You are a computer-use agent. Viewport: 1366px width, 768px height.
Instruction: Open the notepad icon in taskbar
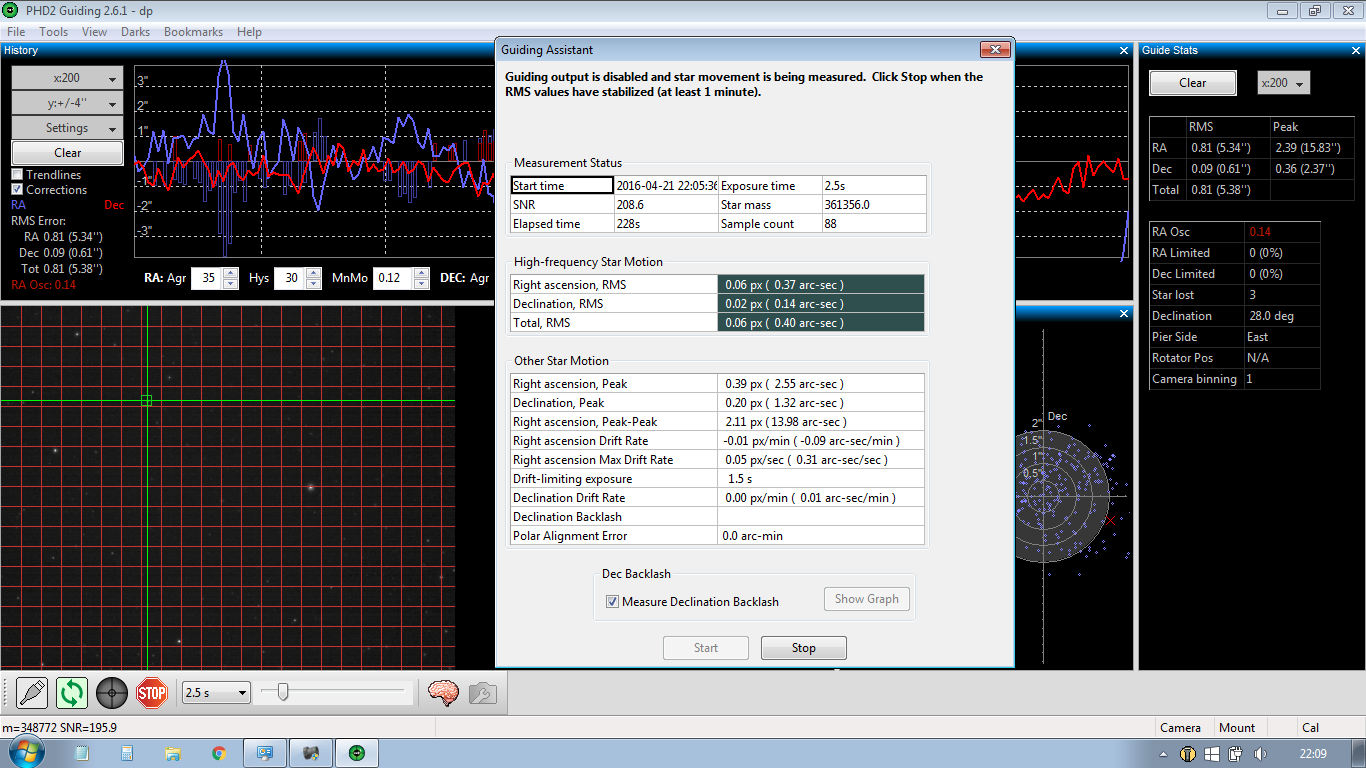pyautogui.click(x=81, y=753)
